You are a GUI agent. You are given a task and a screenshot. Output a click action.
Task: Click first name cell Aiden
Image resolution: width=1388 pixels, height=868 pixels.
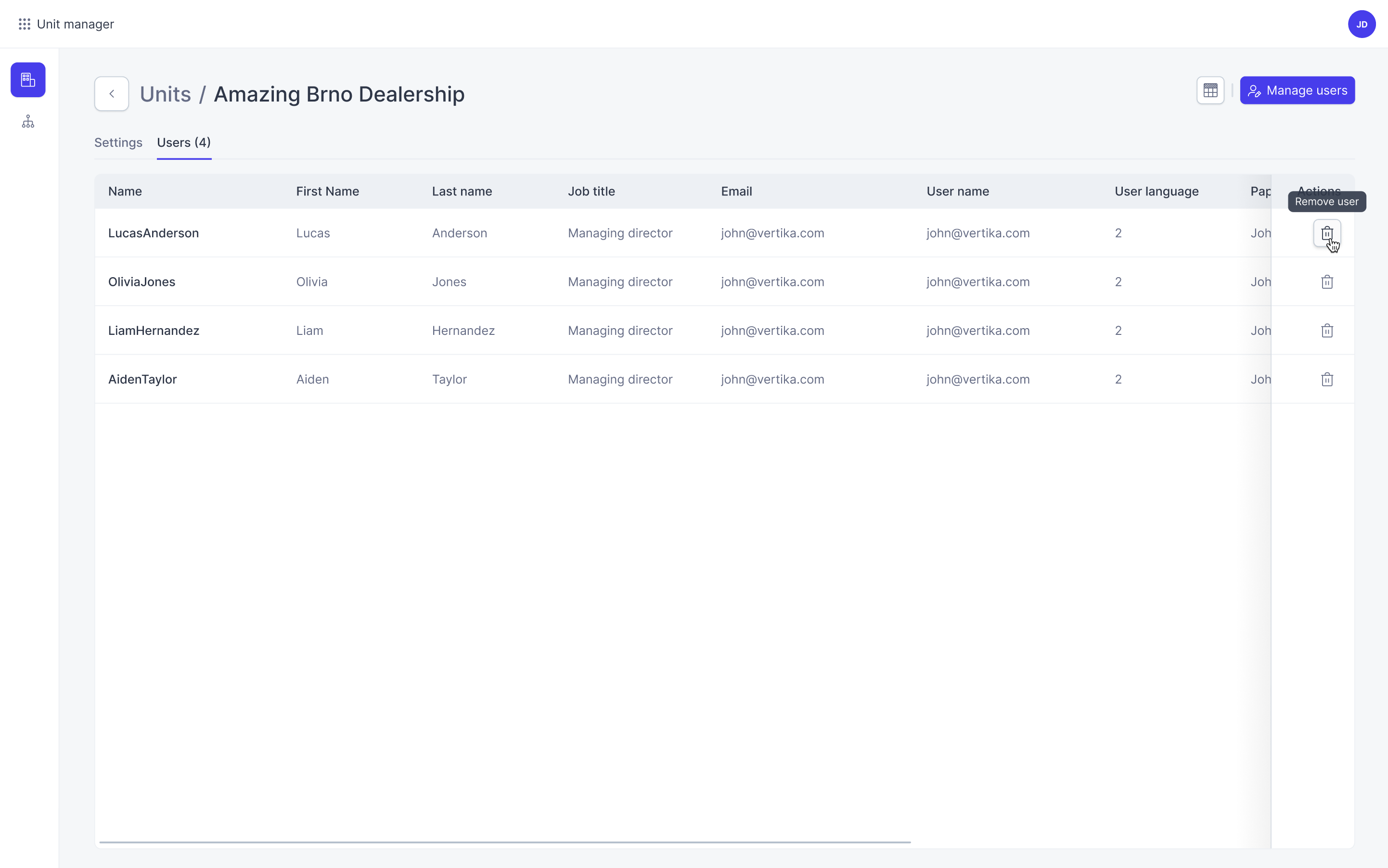pyautogui.click(x=312, y=380)
